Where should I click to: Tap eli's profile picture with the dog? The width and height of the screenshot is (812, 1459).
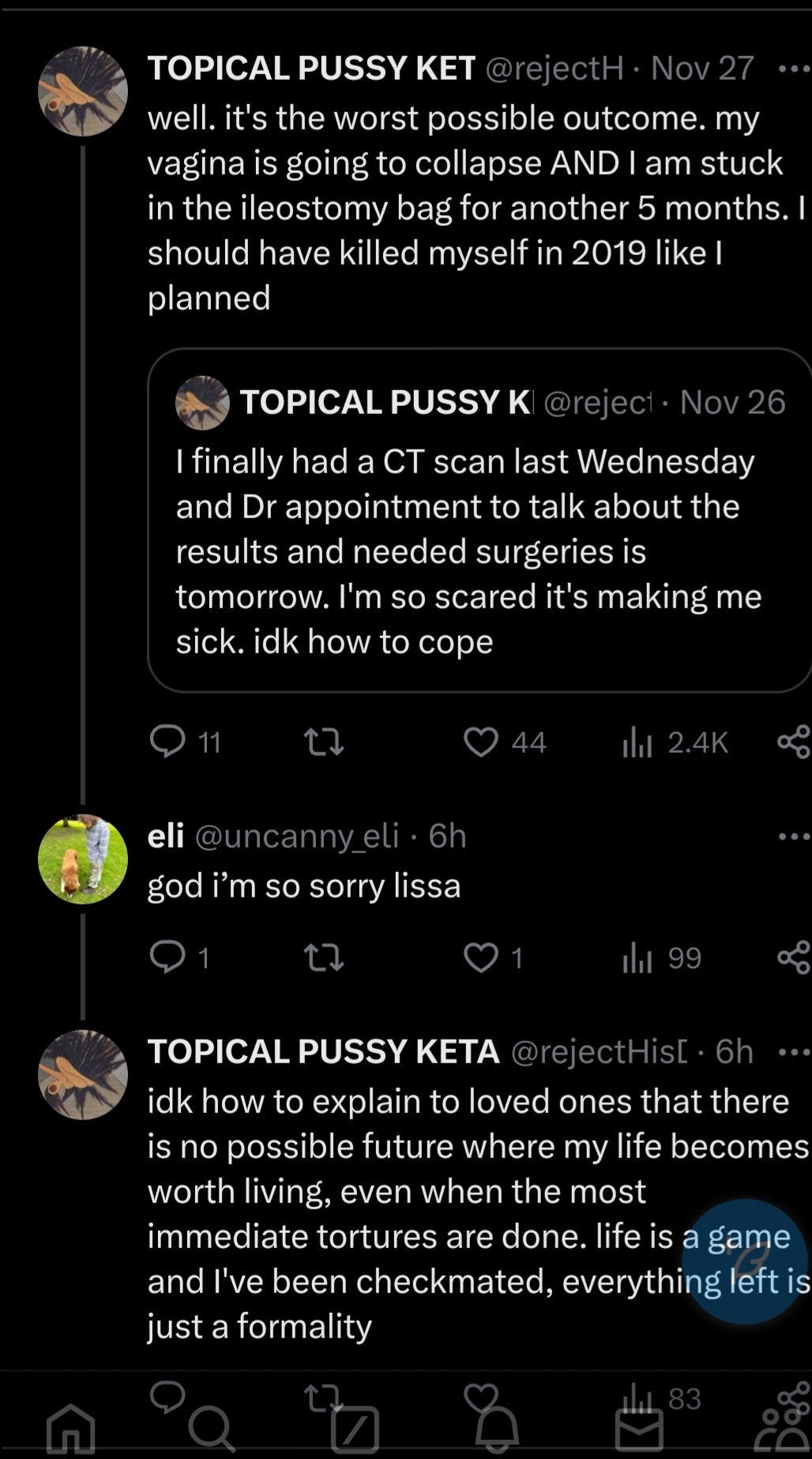pos(83,859)
